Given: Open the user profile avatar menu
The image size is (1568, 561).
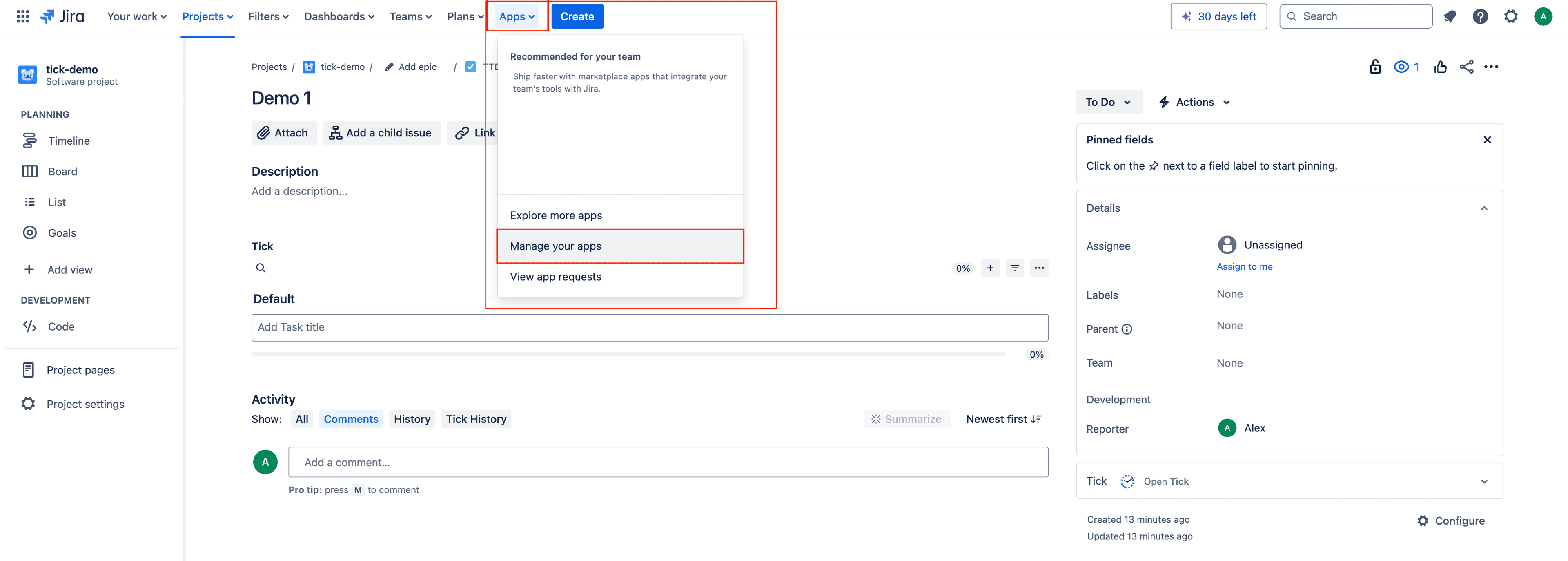Looking at the screenshot, I should (1543, 16).
